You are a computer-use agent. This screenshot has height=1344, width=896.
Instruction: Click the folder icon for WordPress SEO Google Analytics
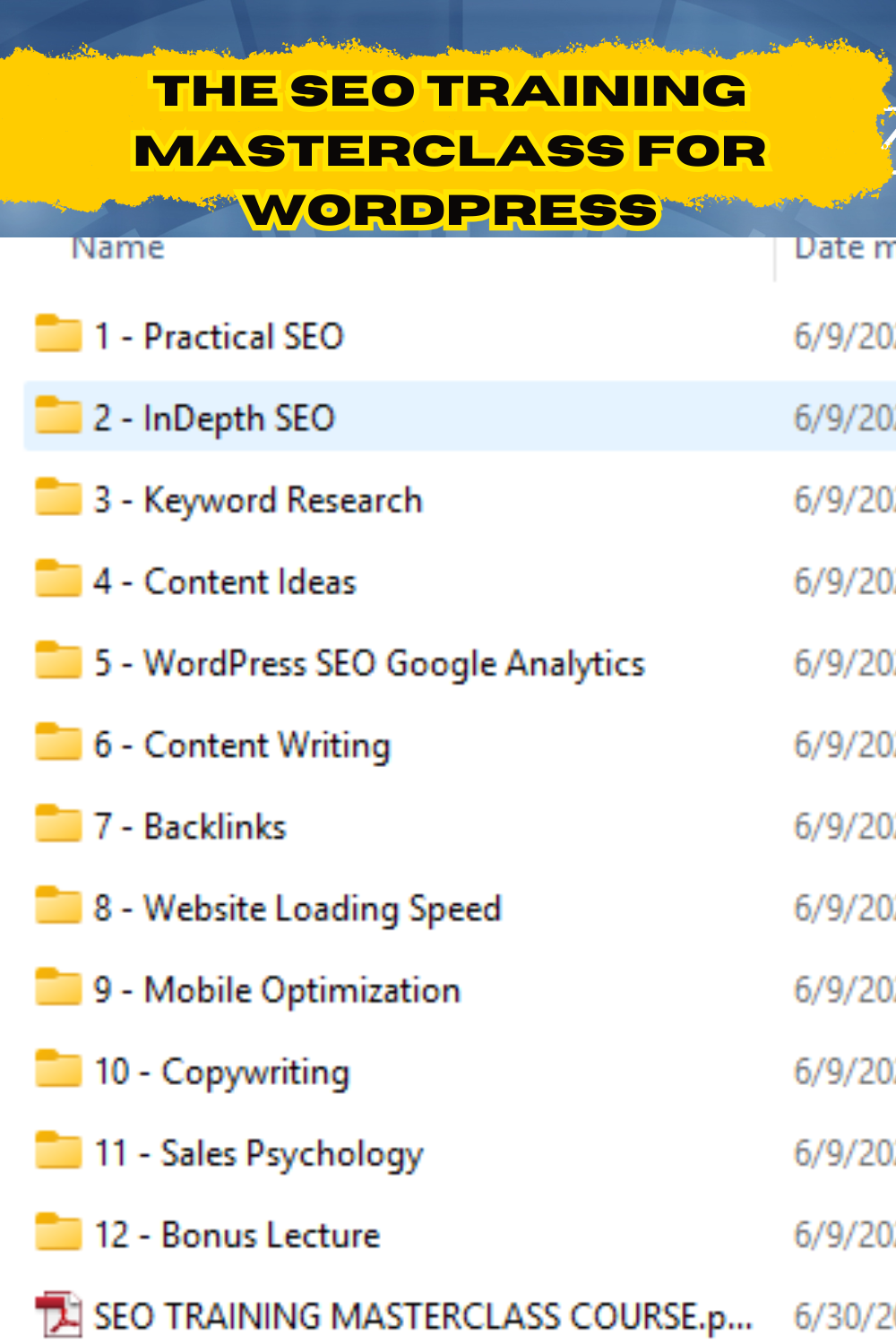pos(58,660)
